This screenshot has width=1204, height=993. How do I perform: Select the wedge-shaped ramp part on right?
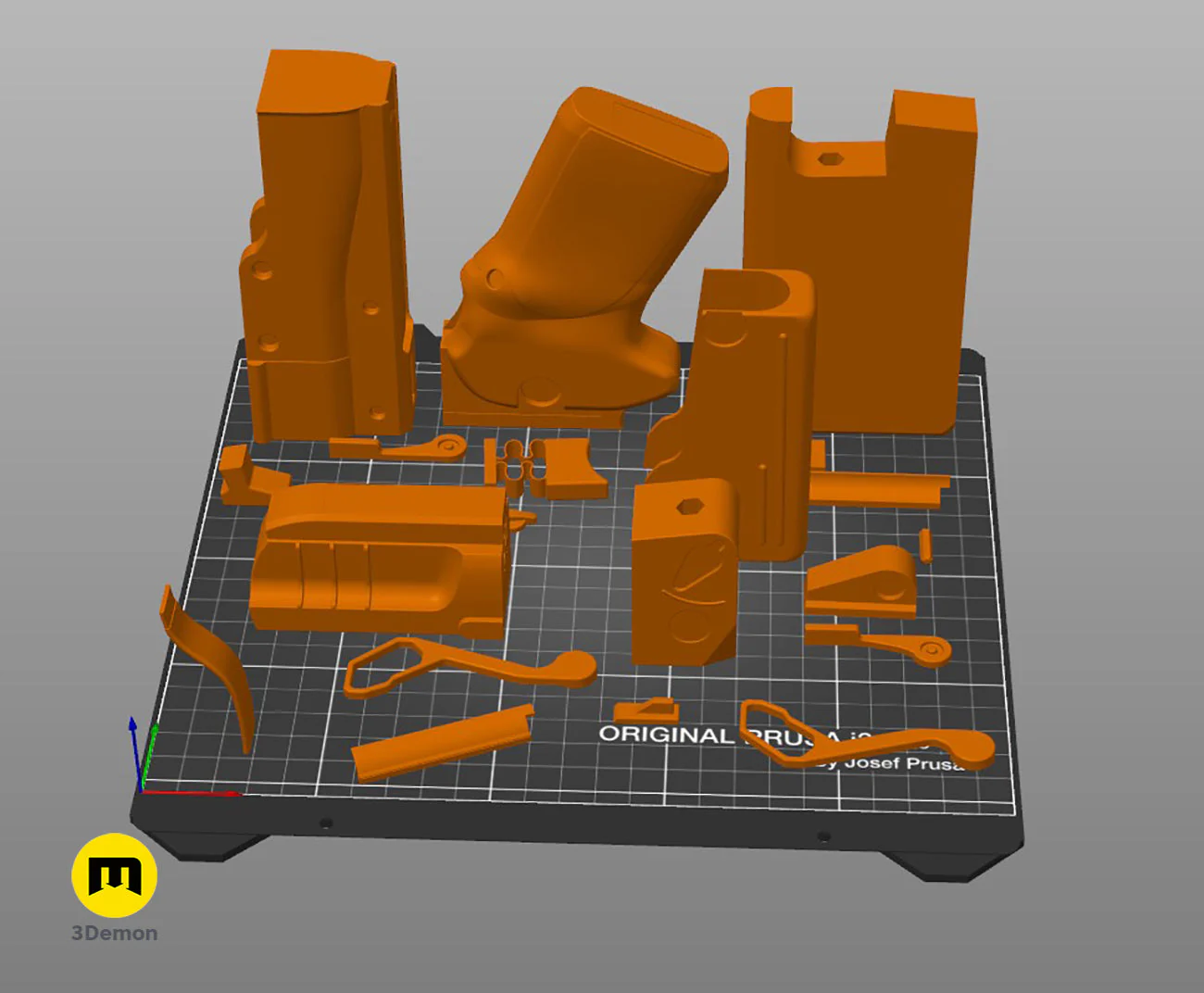[x=861, y=579]
